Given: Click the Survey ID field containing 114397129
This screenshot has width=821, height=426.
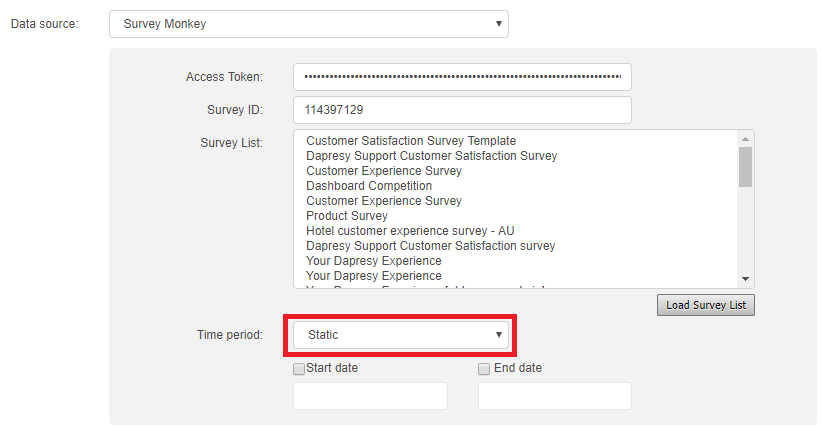Looking at the screenshot, I should click(x=462, y=110).
